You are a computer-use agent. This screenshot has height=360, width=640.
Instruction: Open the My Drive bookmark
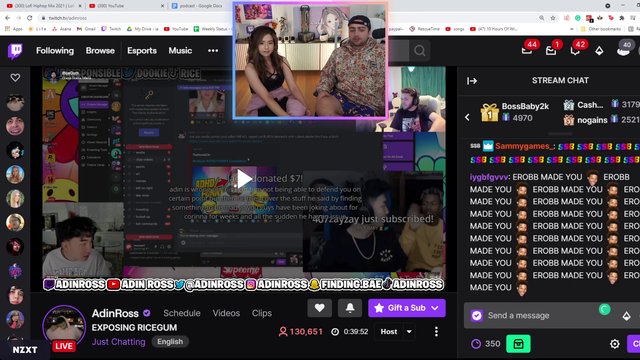[142, 29]
